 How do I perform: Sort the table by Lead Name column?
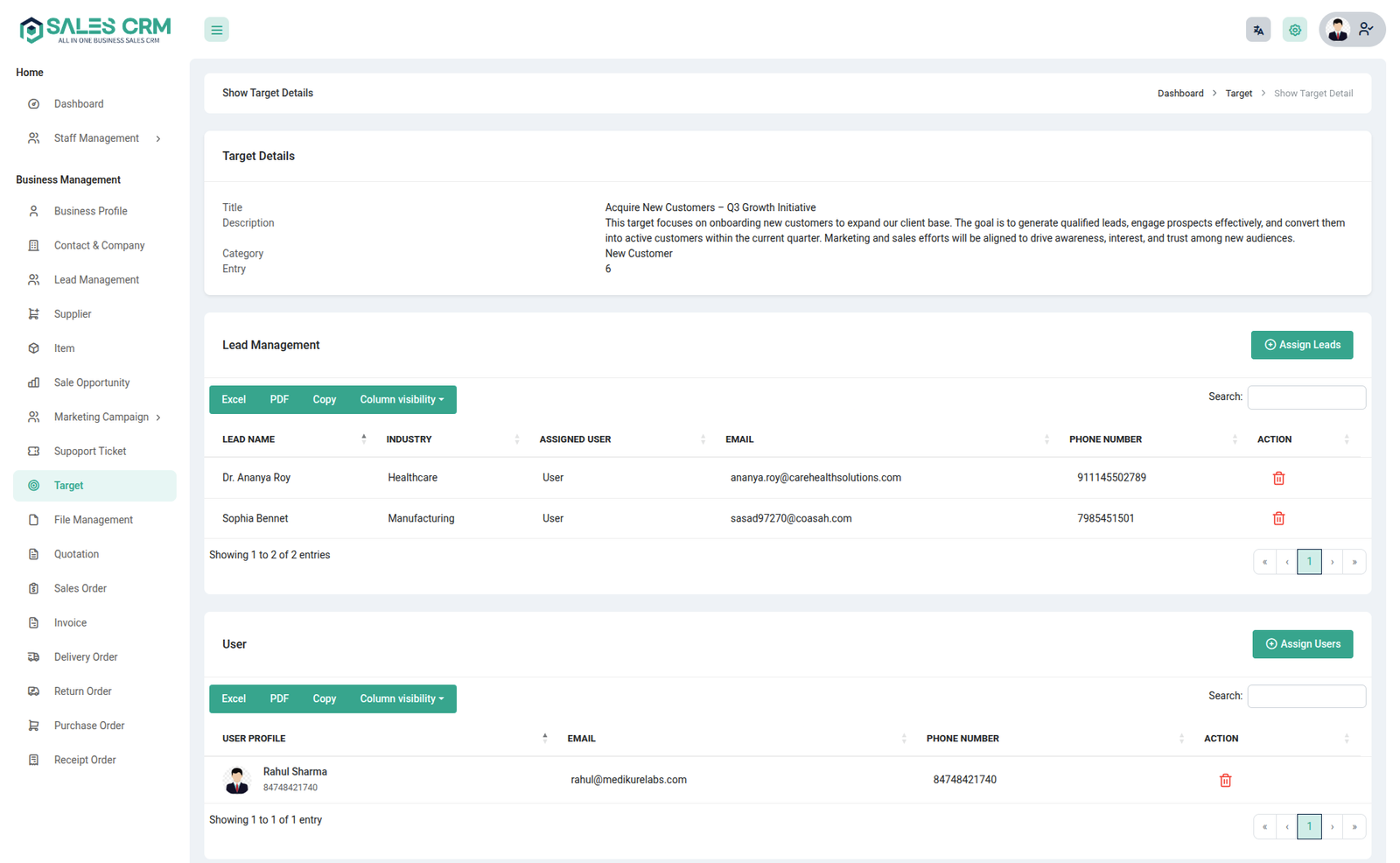(x=248, y=439)
